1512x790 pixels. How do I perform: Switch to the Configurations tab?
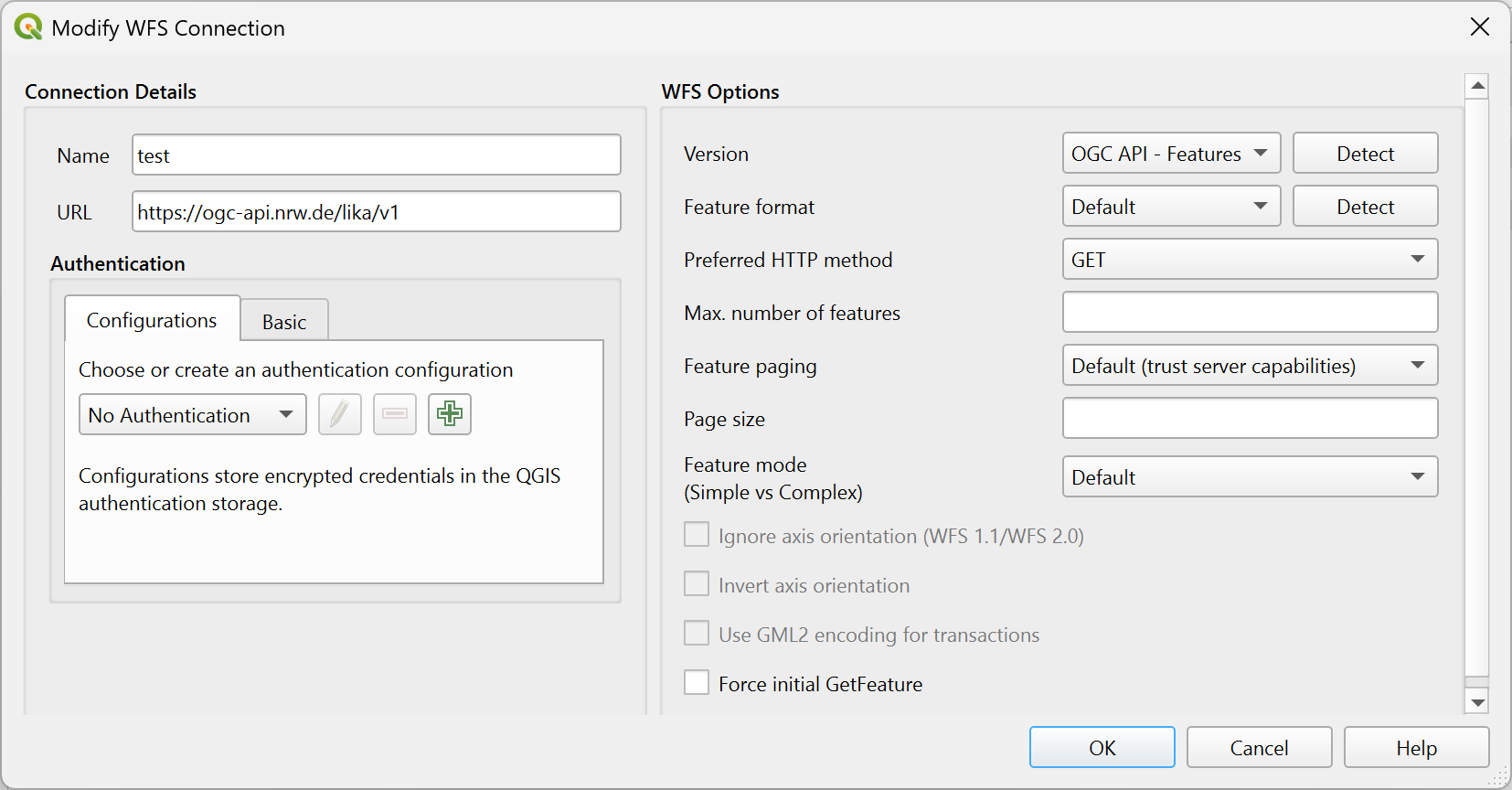coord(152,320)
